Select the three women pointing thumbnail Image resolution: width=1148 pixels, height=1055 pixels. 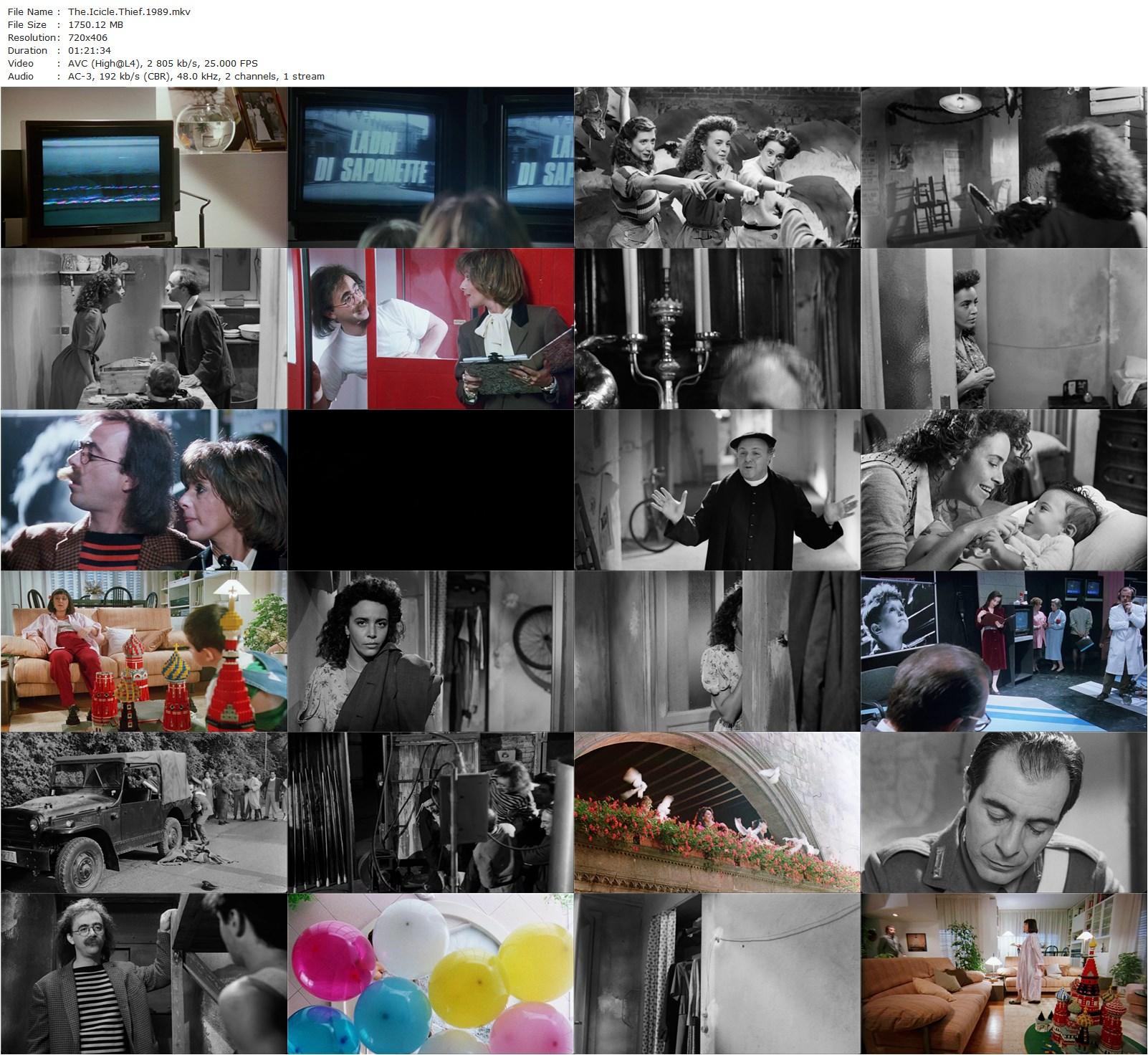coord(717,167)
